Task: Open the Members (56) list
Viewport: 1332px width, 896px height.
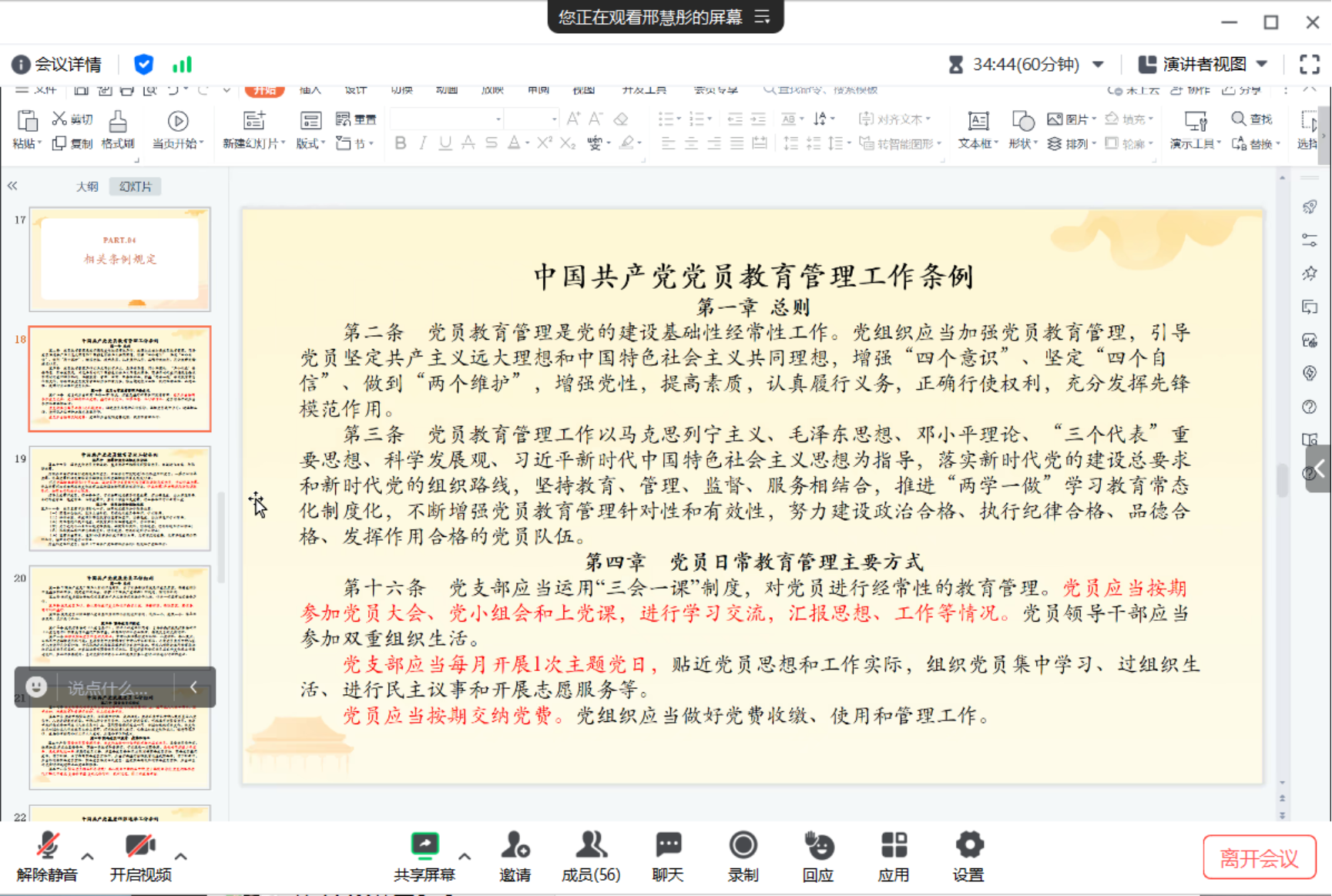Action: click(x=590, y=847)
